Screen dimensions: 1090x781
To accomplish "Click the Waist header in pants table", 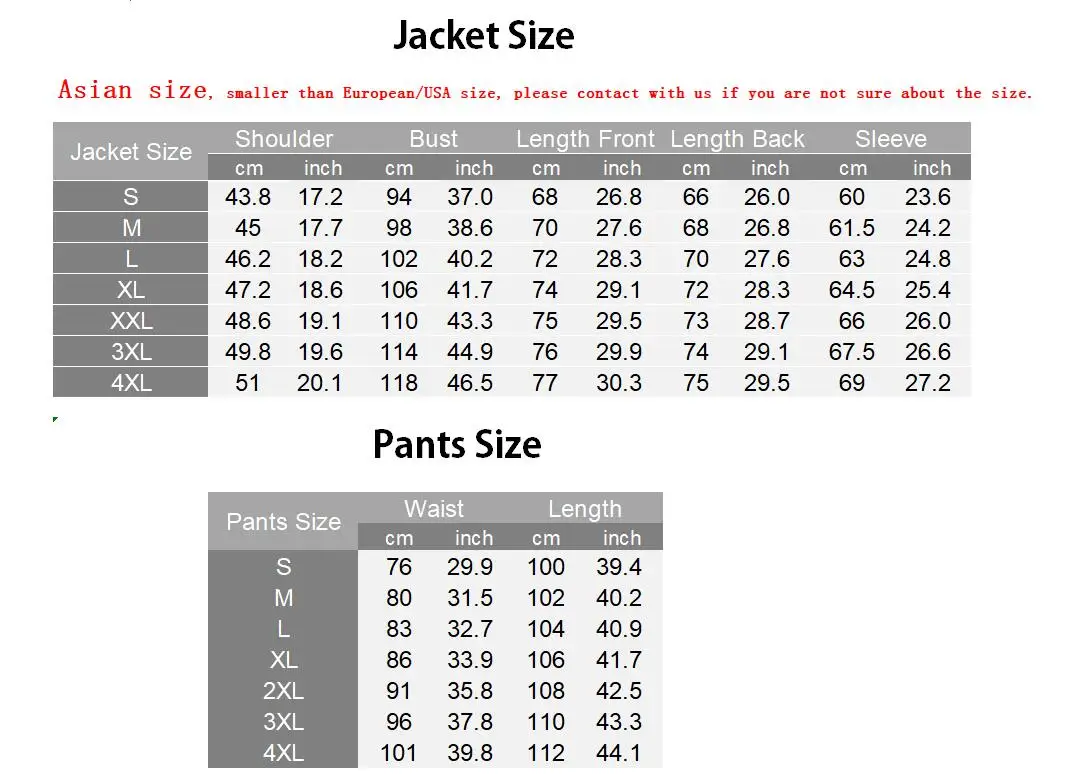I will 434,509.
